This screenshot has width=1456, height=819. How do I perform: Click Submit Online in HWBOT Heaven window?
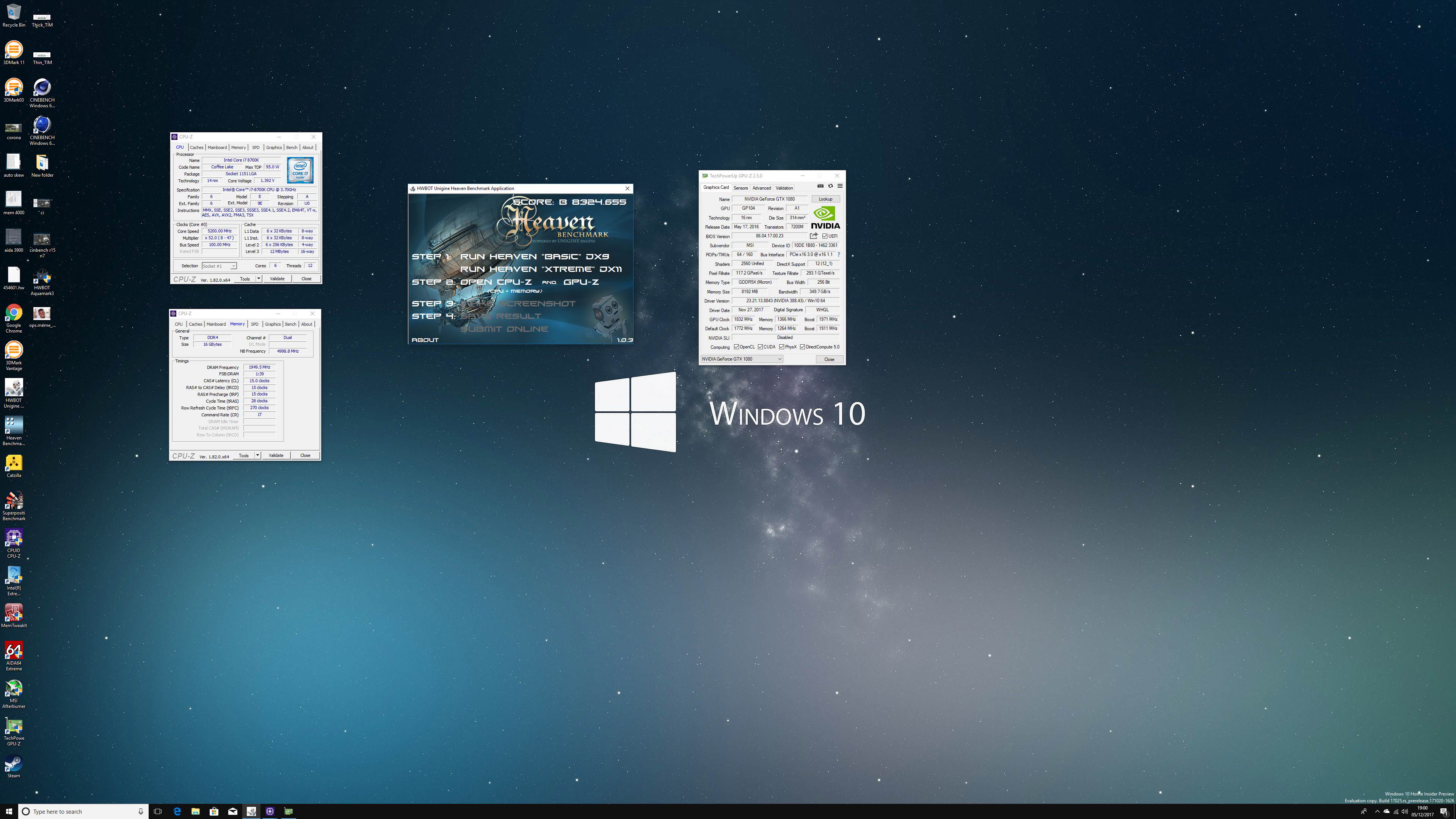504,329
